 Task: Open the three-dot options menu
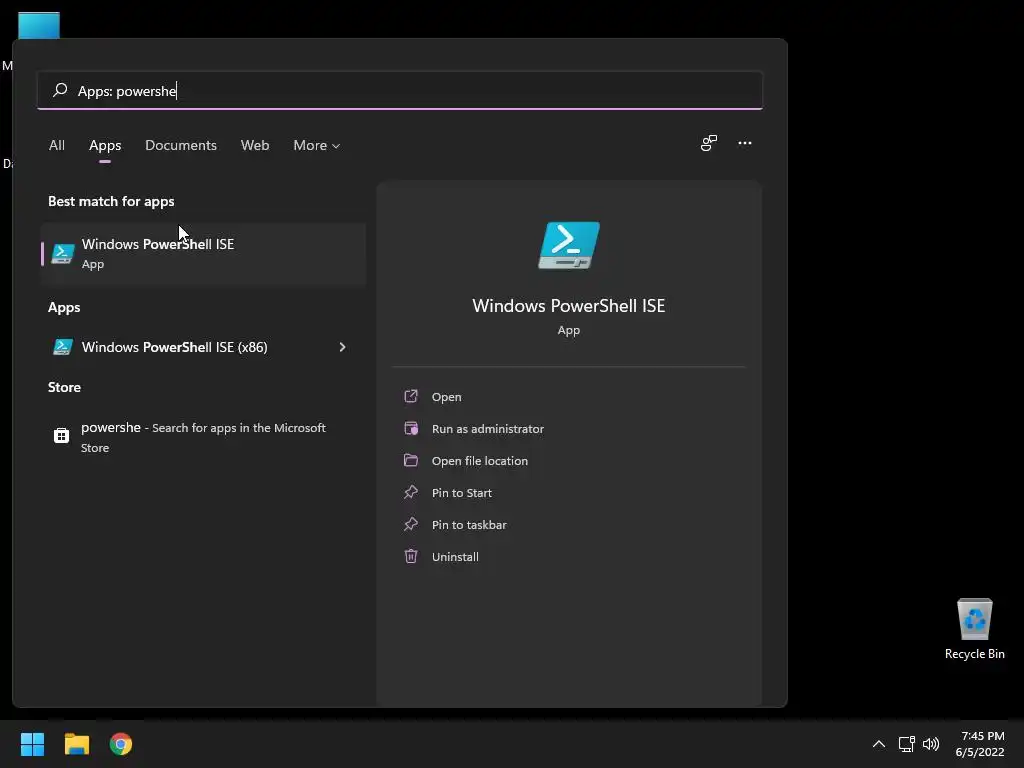pyautogui.click(x=744, y=143)
